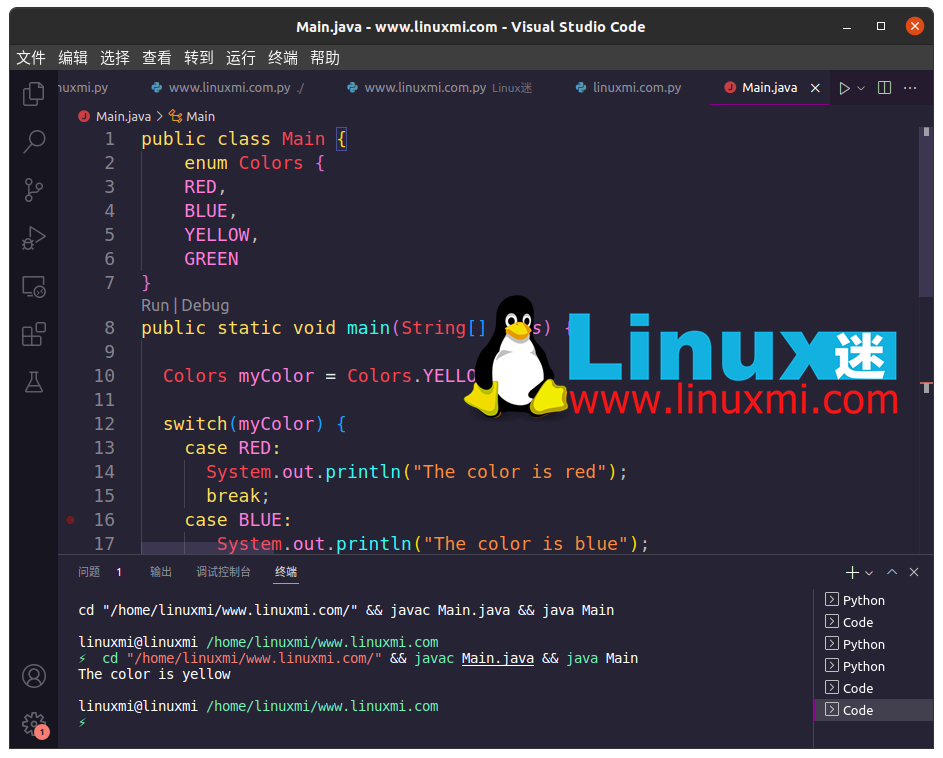This screenshot has width=943, height=758.
Task: Click 'The color is yellow' terminal output
Action: point(155,675)
